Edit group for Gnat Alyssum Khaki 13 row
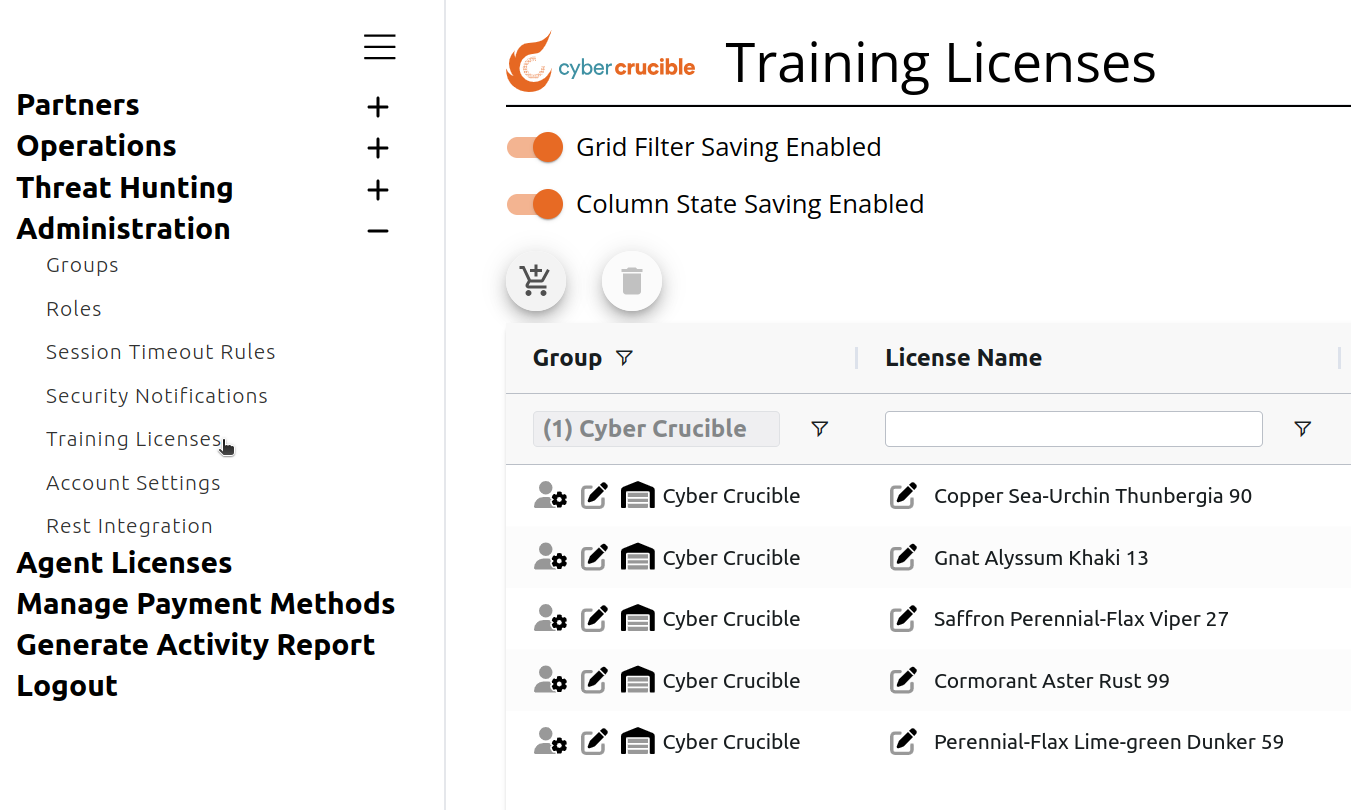The height and width of the screenshot is (810, 1351). tap(595, 558)
